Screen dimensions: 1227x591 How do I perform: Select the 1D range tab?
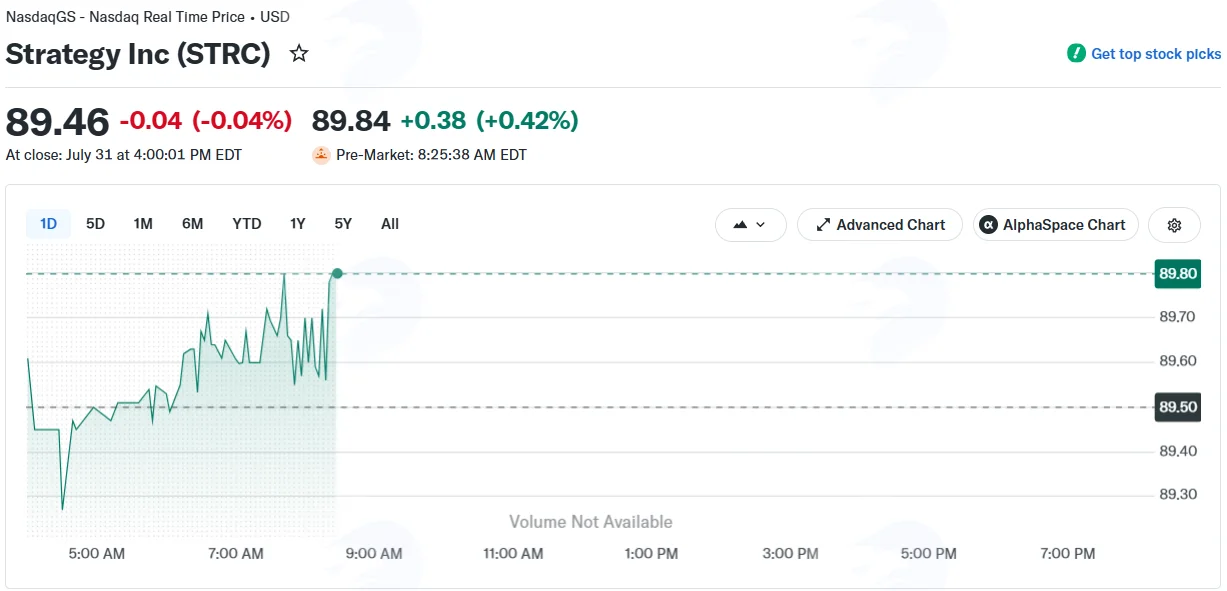[x=48, y=224]
